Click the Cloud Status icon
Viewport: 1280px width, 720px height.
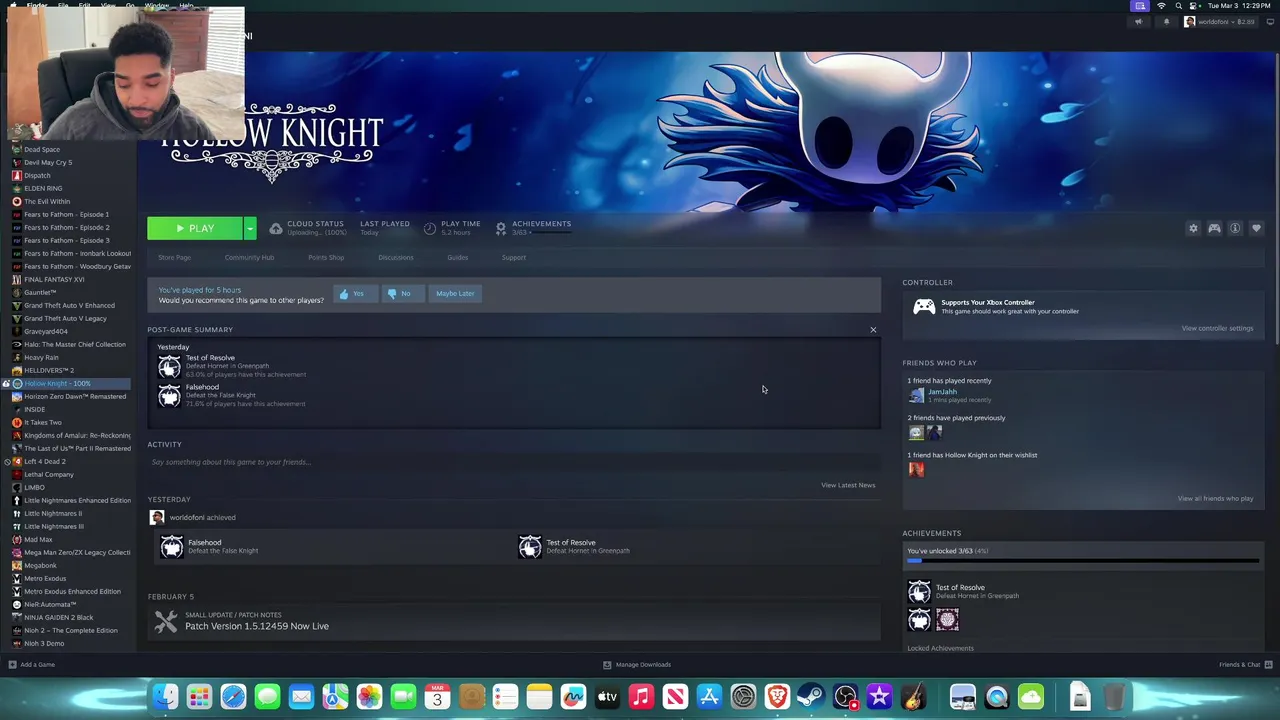[x=276, y=229]
